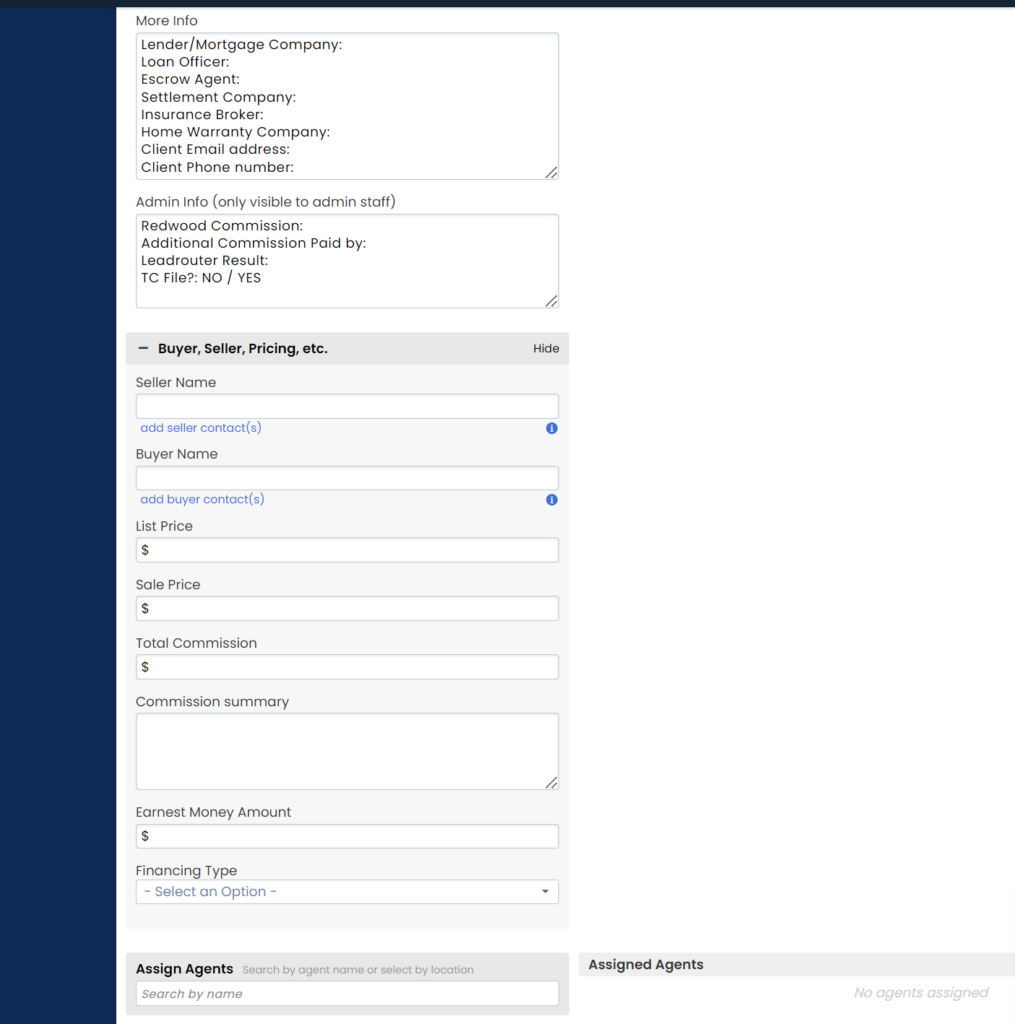1015x1024 pixels.
Task: Click 'Insurance Broker:' line in More Info
Action: 202,114
